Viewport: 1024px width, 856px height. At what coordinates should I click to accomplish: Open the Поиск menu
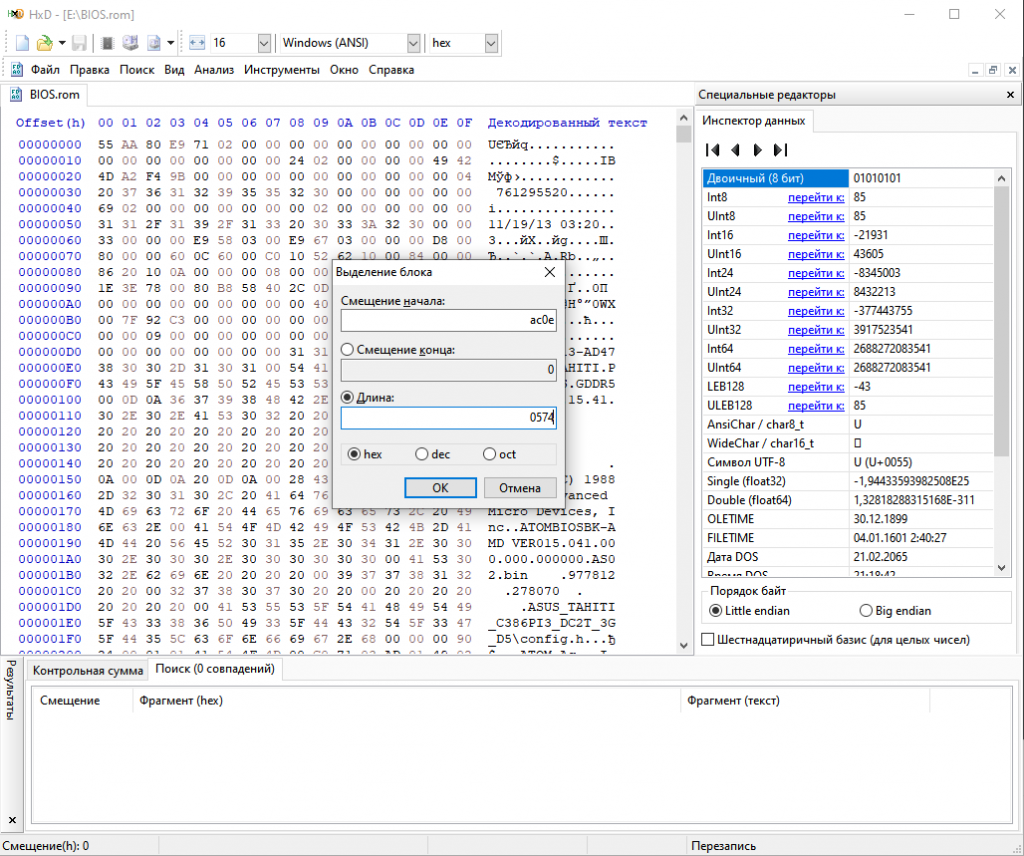(x=137, y=70)
